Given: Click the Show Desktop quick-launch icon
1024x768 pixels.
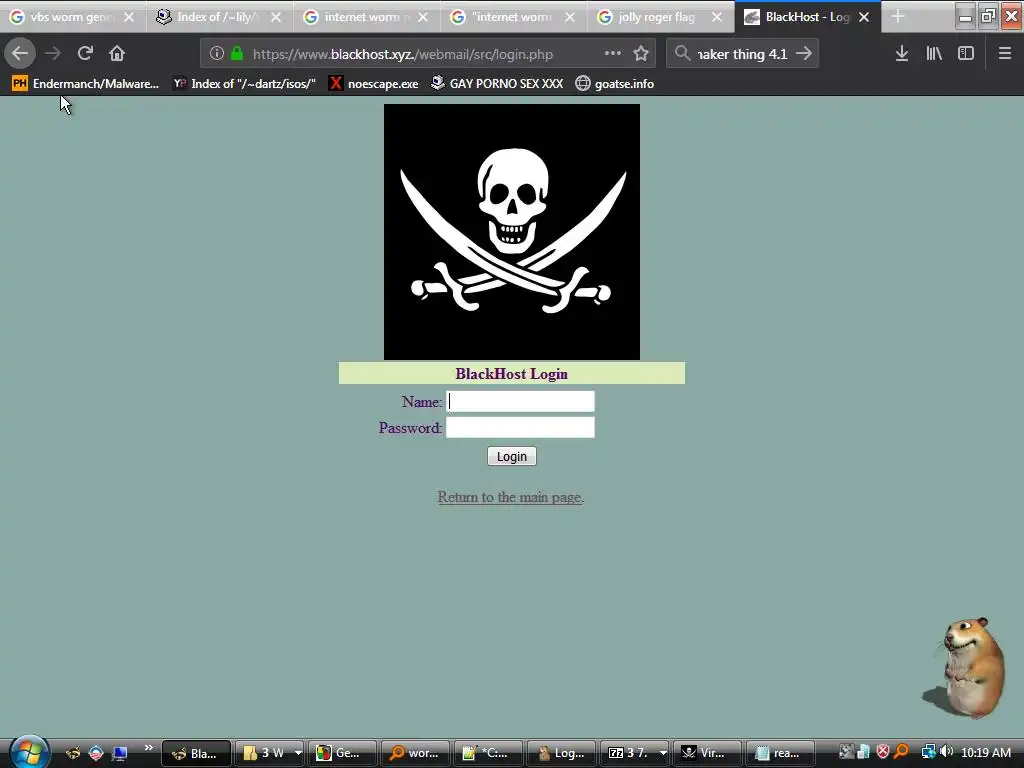Looking at the screenshot, I should coord(120,753).
